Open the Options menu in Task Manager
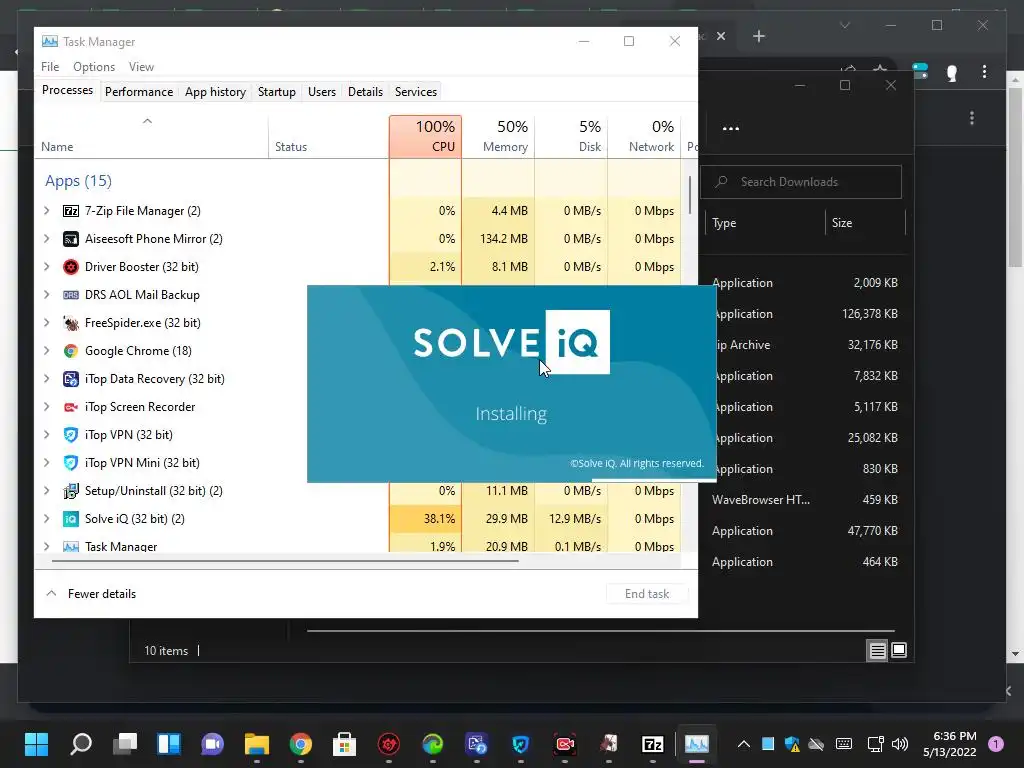Viewport: 1024px width, 768px height. click(94, 67)
